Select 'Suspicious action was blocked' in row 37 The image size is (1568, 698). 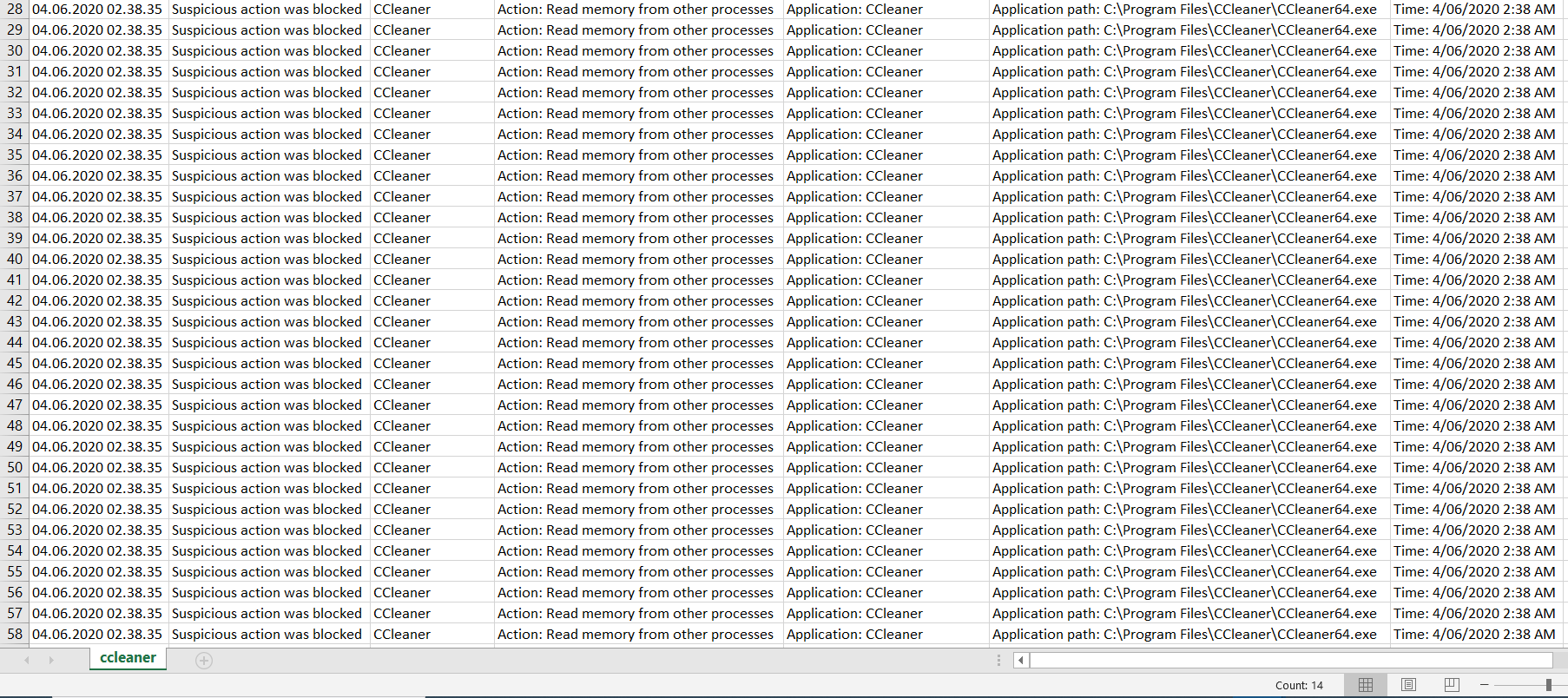[269, 196]
